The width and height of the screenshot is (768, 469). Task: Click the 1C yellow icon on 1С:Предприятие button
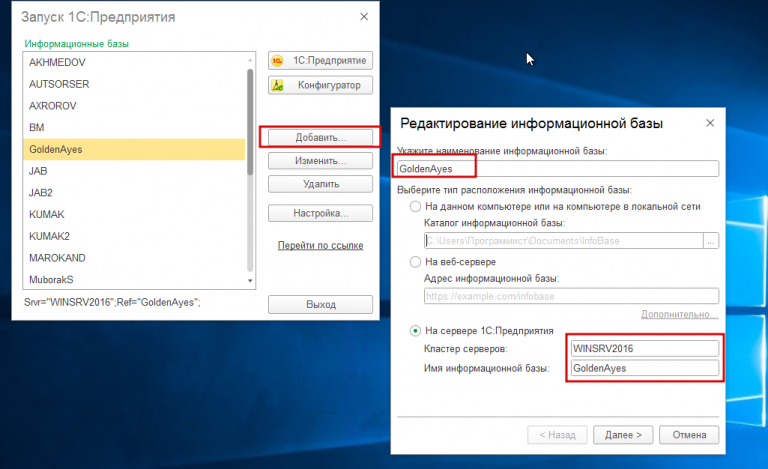point(277,61)
